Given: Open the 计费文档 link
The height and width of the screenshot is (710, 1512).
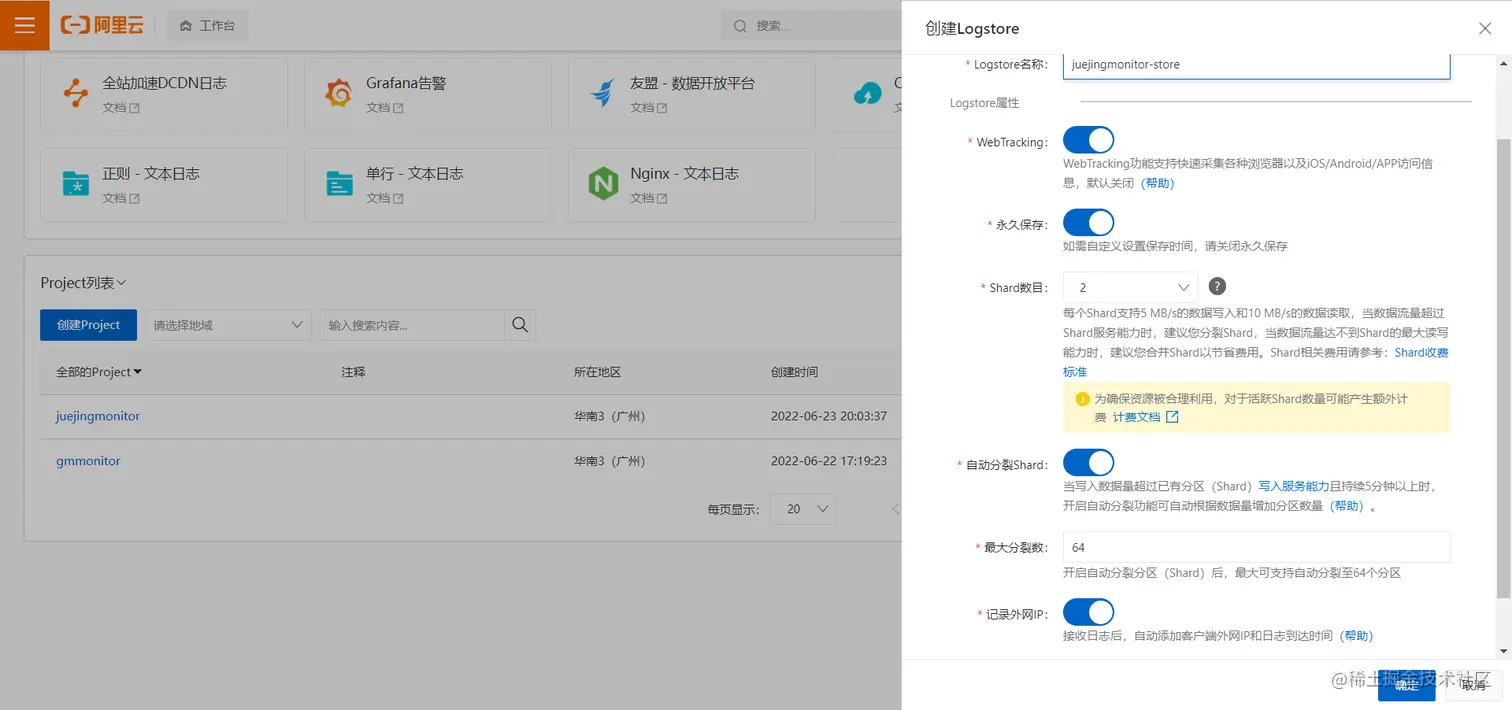Looking at the screenshot, I should click(1136, 417).
